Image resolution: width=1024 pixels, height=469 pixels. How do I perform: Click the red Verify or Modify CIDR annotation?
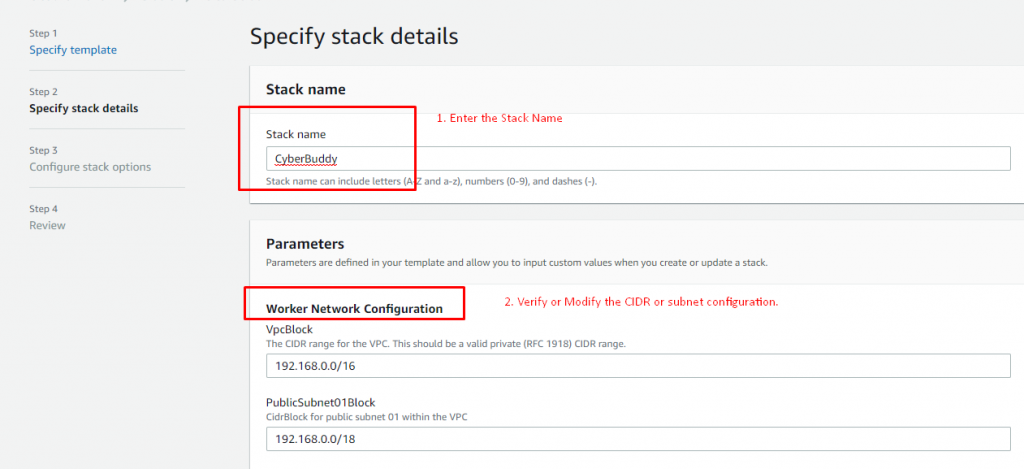click(x=641, y=302)
